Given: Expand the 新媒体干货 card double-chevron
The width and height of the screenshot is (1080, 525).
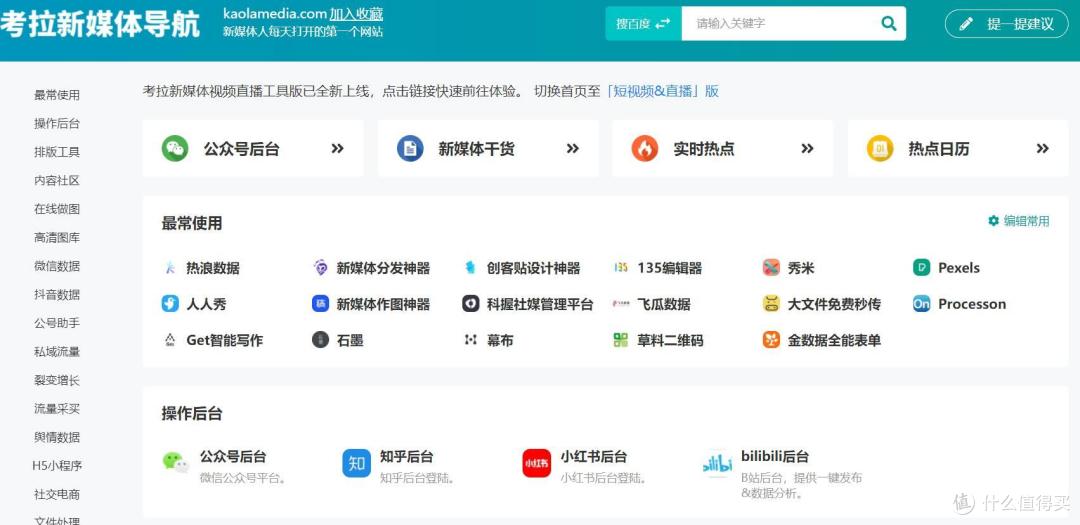Looking at the screenshot, I should click(572, 148).
